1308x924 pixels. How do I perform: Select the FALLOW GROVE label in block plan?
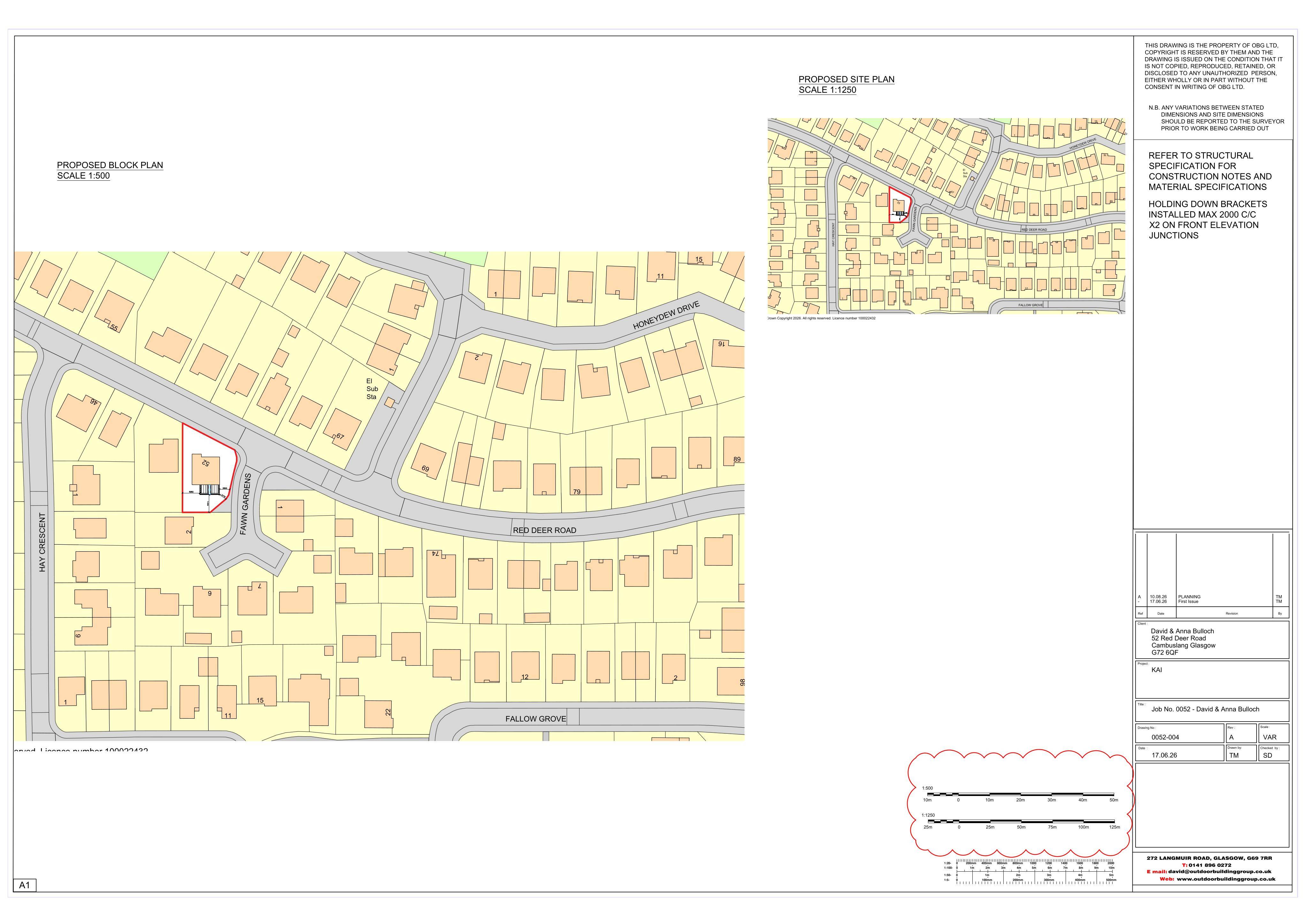point(536,719)
